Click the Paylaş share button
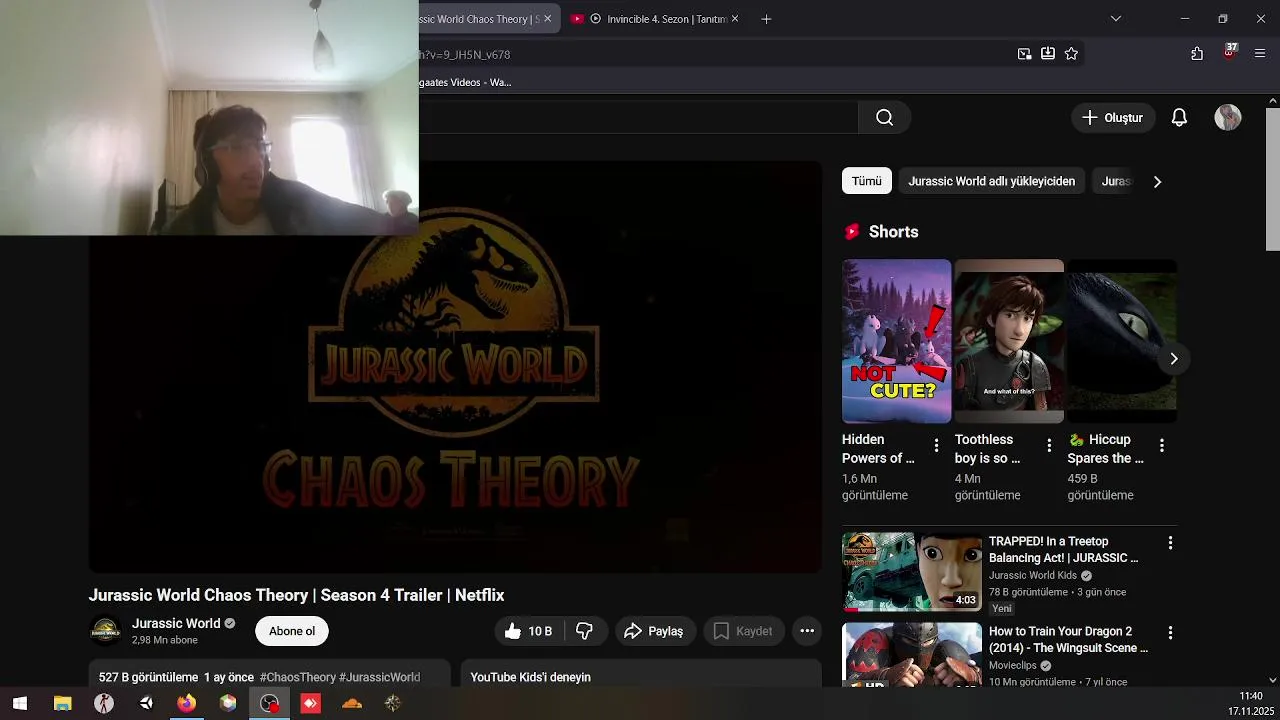This screenshot has width=1280, height=720. pos(653,631)
